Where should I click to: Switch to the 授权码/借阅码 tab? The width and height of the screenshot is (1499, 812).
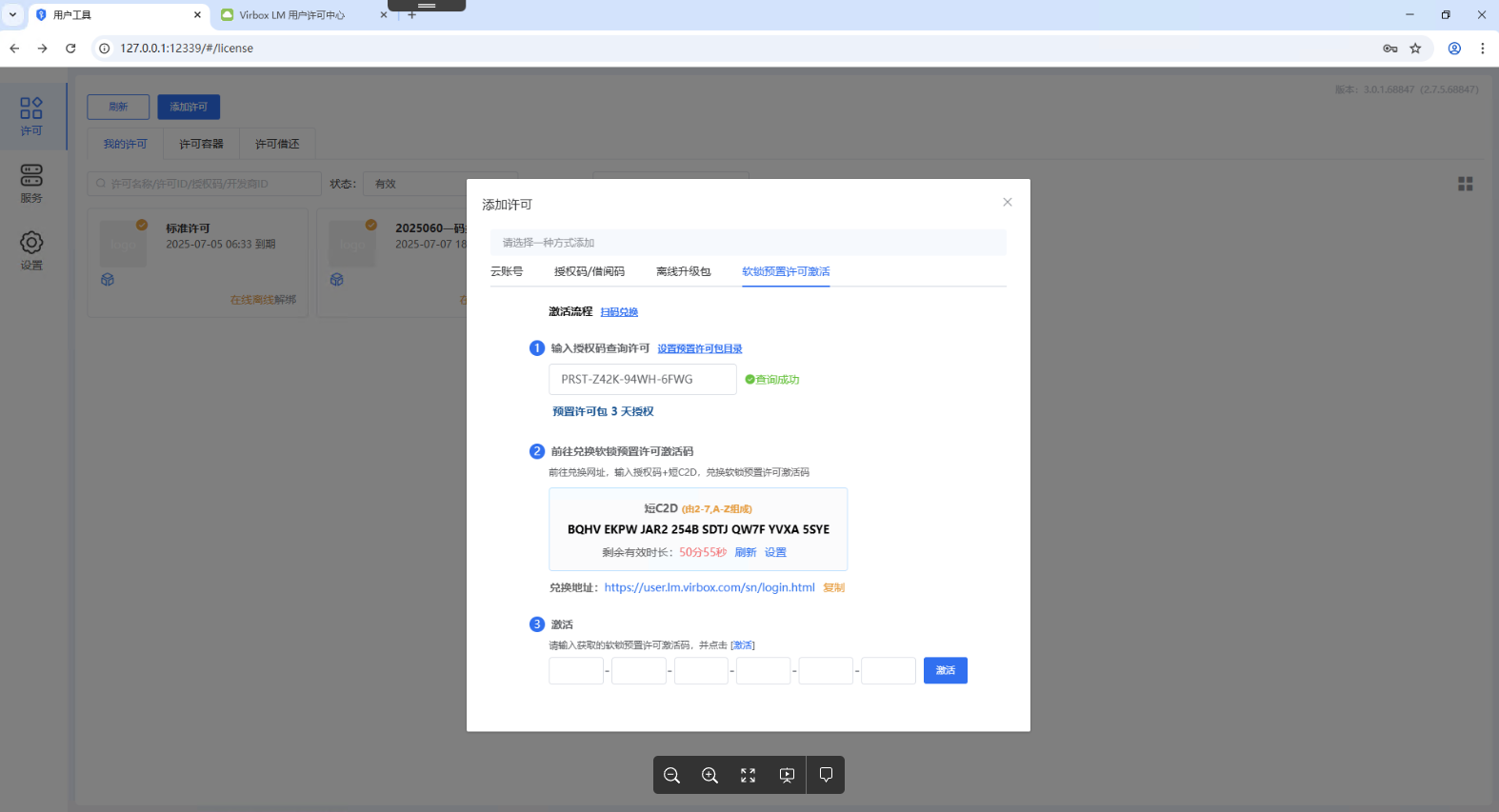click(590, 271)
